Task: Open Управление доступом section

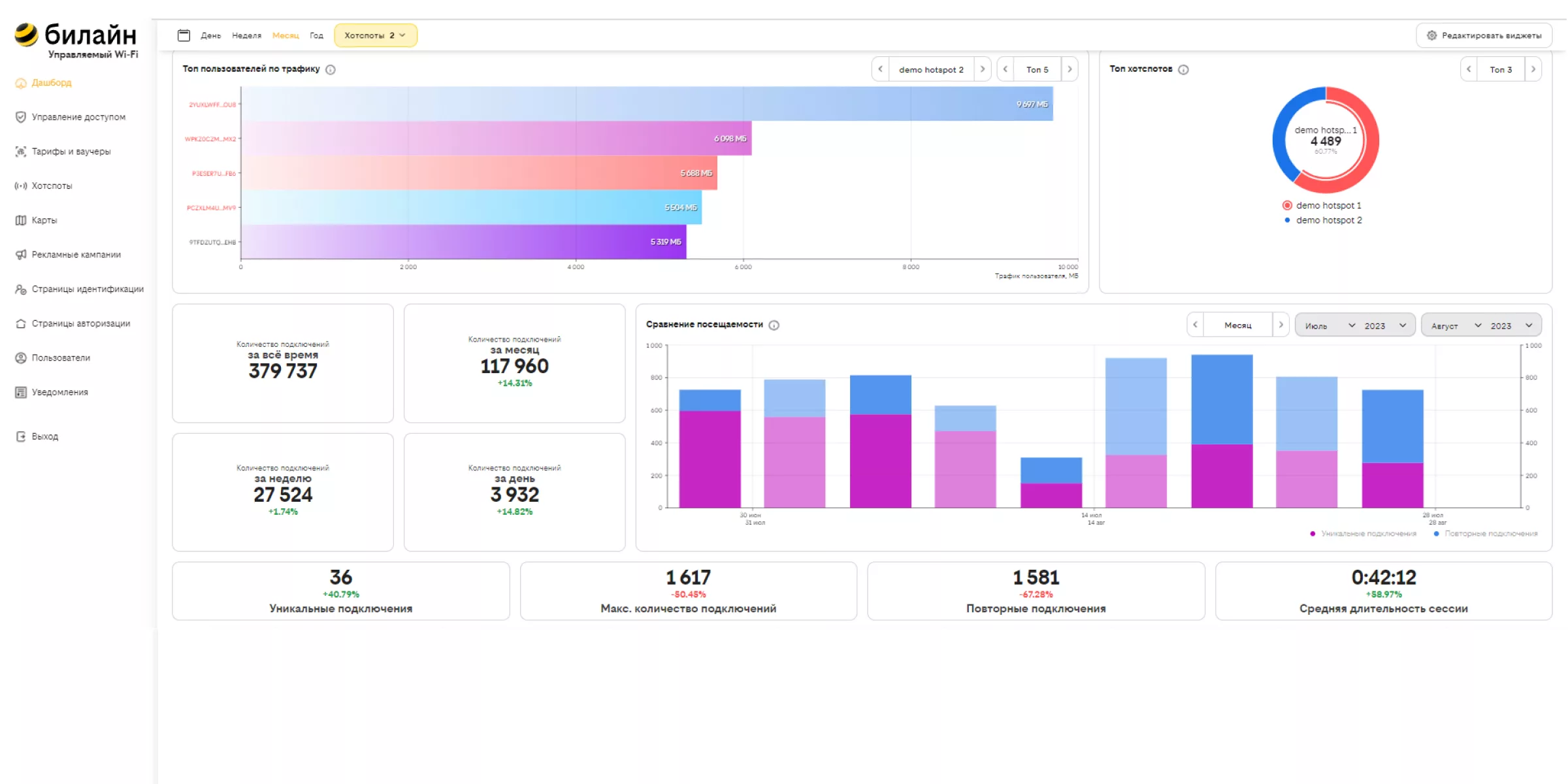Action: point(79,117)
